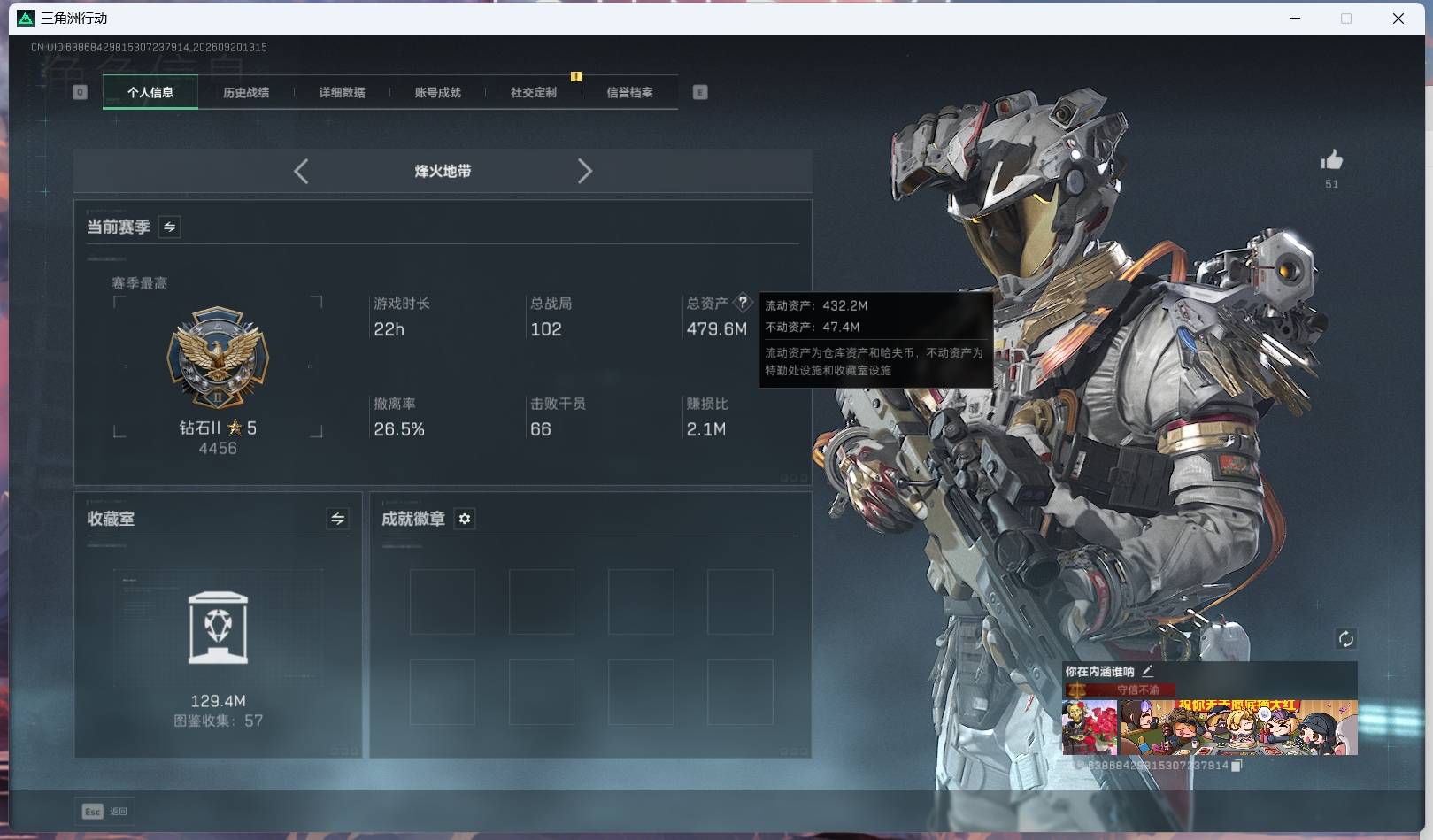
Task: Switch to previous game mode with left arrow
Action: coord(301,171)
